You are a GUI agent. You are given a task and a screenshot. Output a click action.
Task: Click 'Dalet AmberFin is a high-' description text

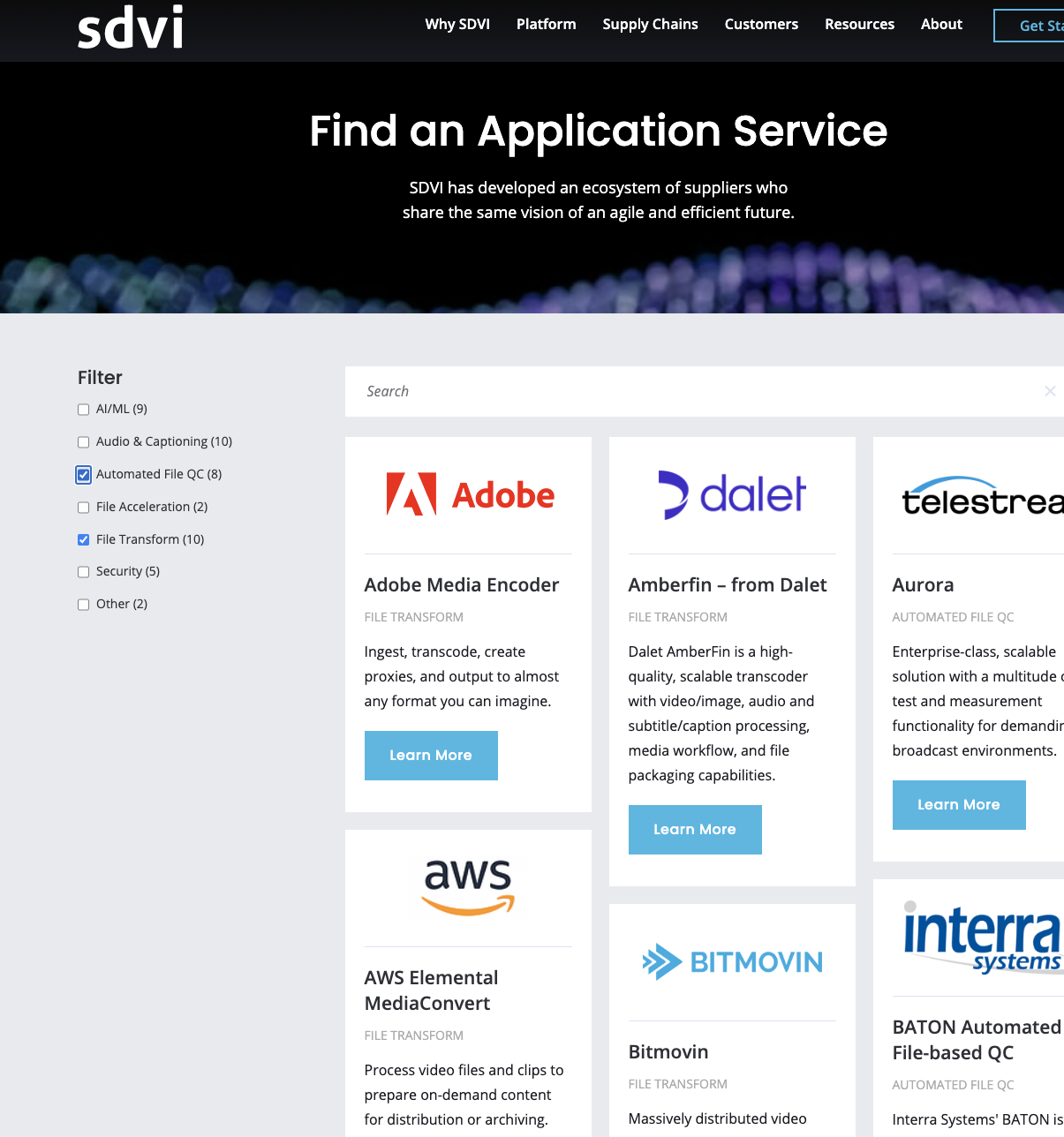[x=711, y=651]
